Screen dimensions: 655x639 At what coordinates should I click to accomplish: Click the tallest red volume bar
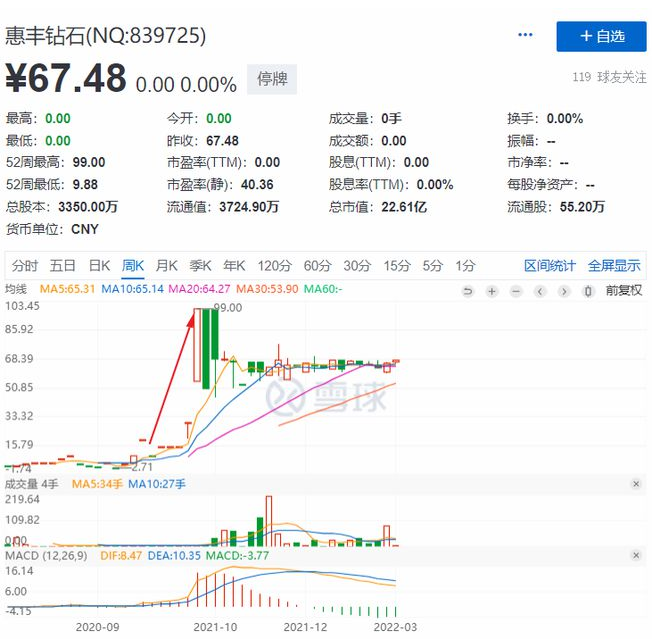269,521
